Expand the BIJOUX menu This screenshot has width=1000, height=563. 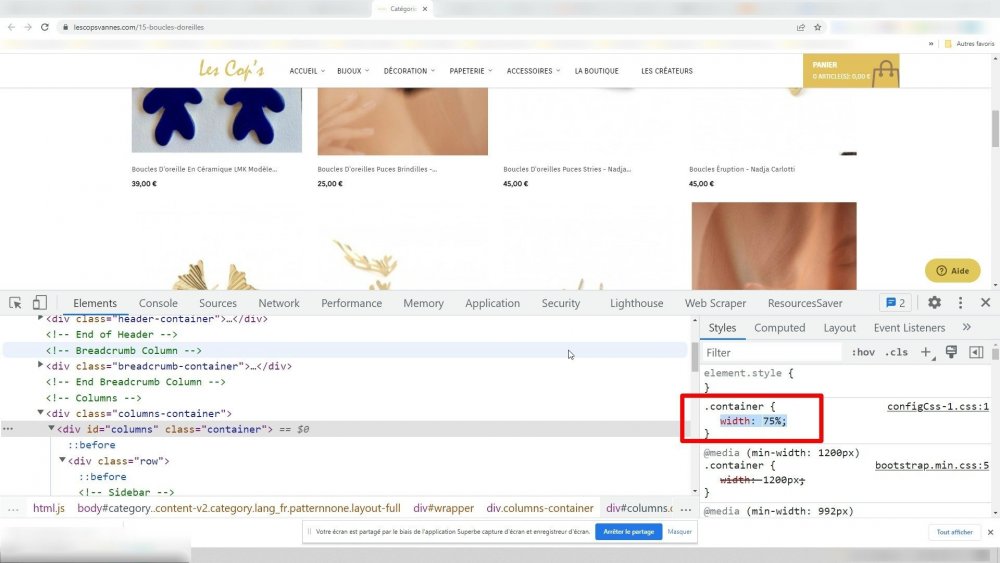[353, 71]
